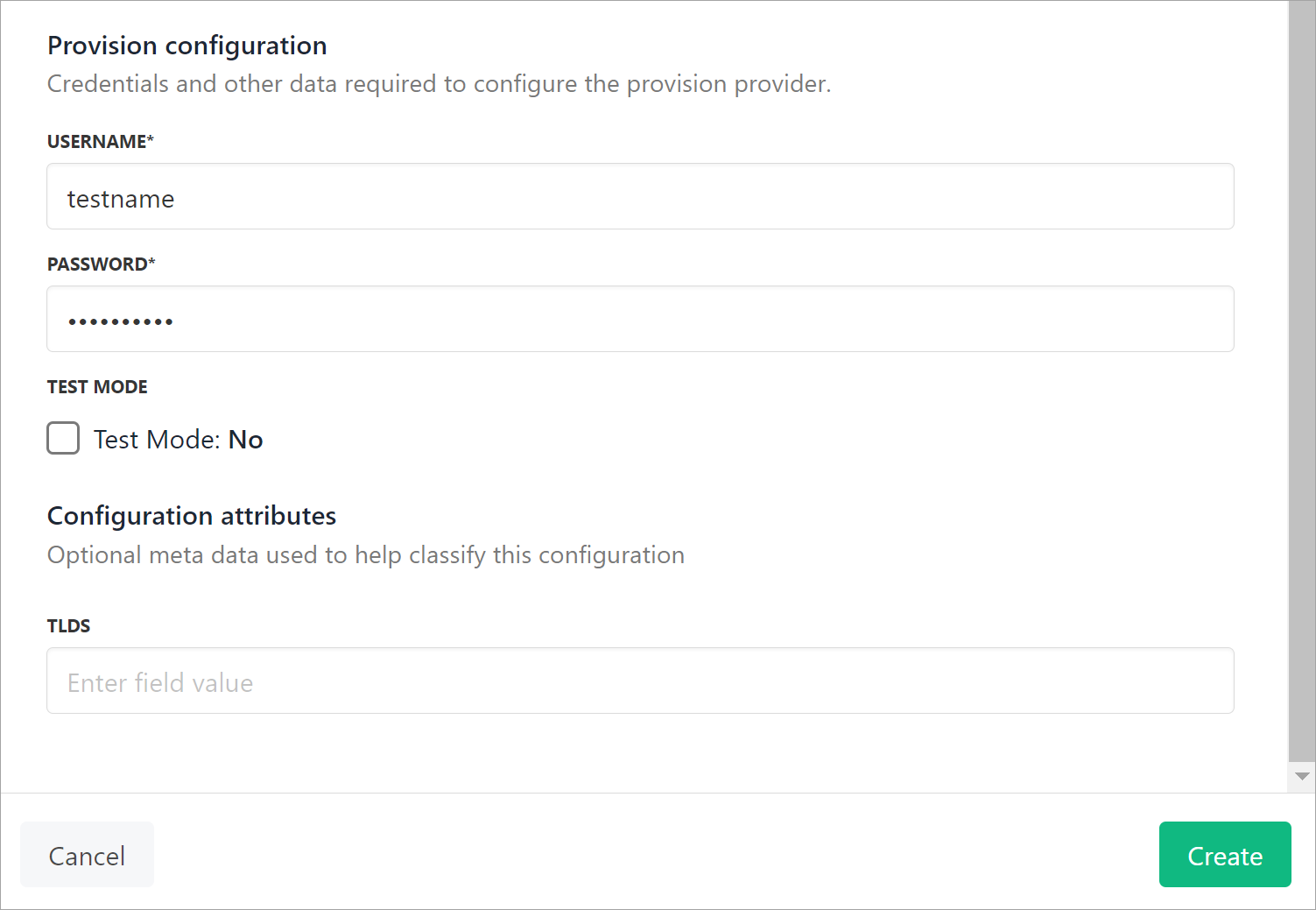
Task: Click the 'Credentials and other data' description text
Action: pyautogui.click(x=440, y=84)
